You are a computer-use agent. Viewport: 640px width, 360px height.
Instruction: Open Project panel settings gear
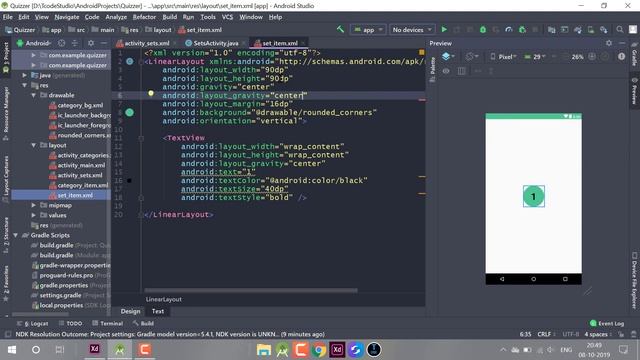(x=91, y=43)
